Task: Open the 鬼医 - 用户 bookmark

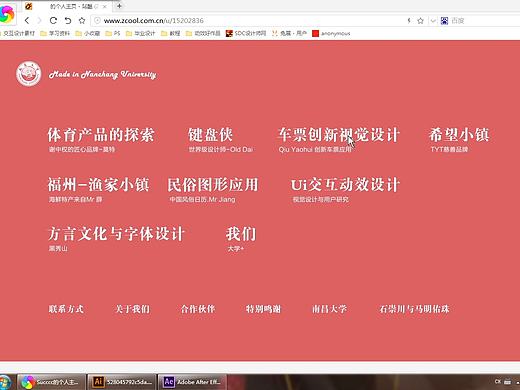Action: coord(289,33)
